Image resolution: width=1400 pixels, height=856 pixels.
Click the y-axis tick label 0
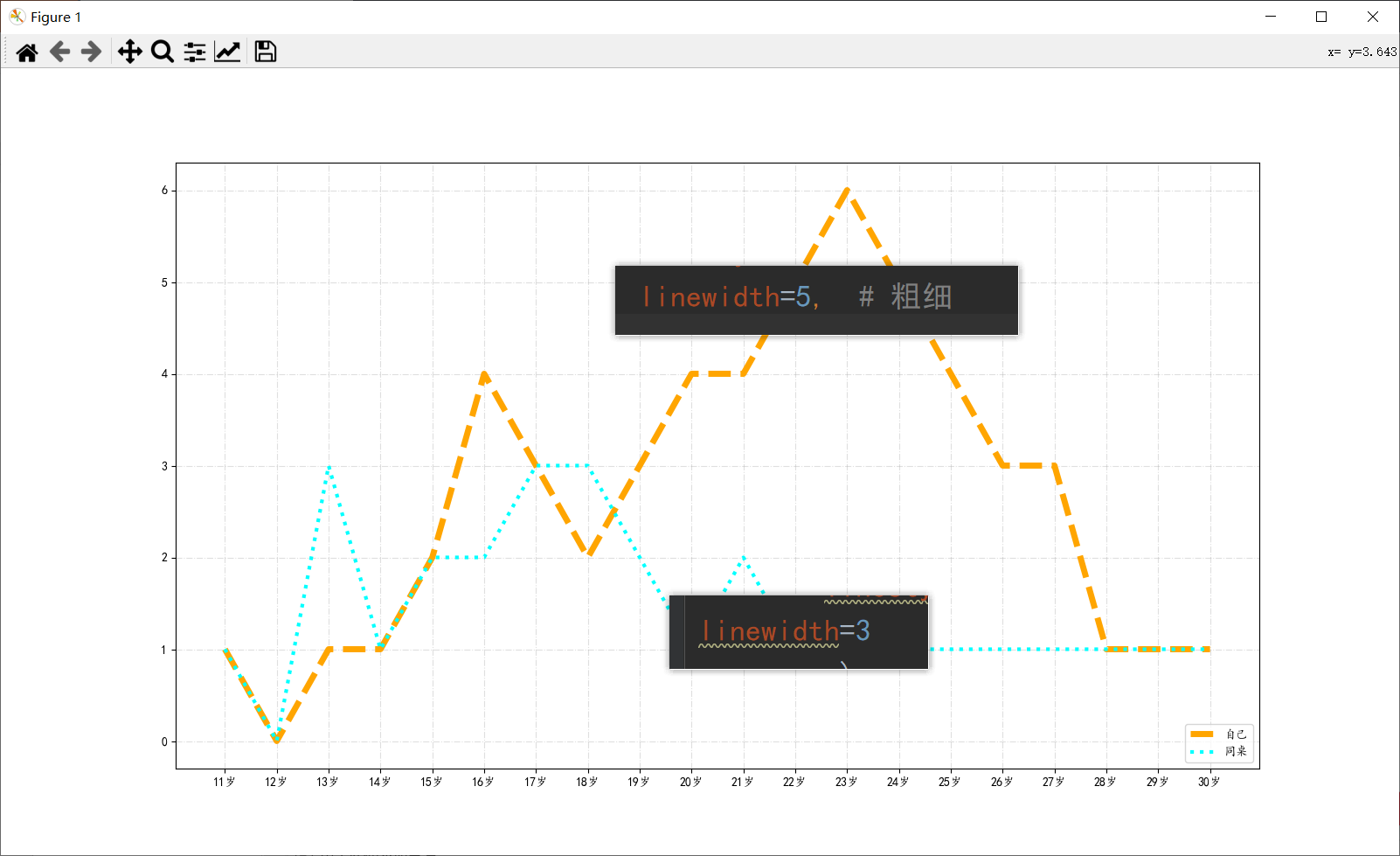tap(164, 741)
